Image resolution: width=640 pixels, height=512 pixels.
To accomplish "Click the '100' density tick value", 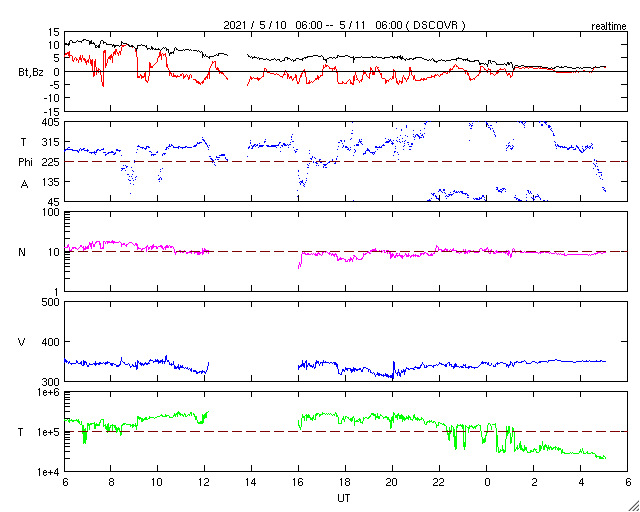I will [51, 212].
